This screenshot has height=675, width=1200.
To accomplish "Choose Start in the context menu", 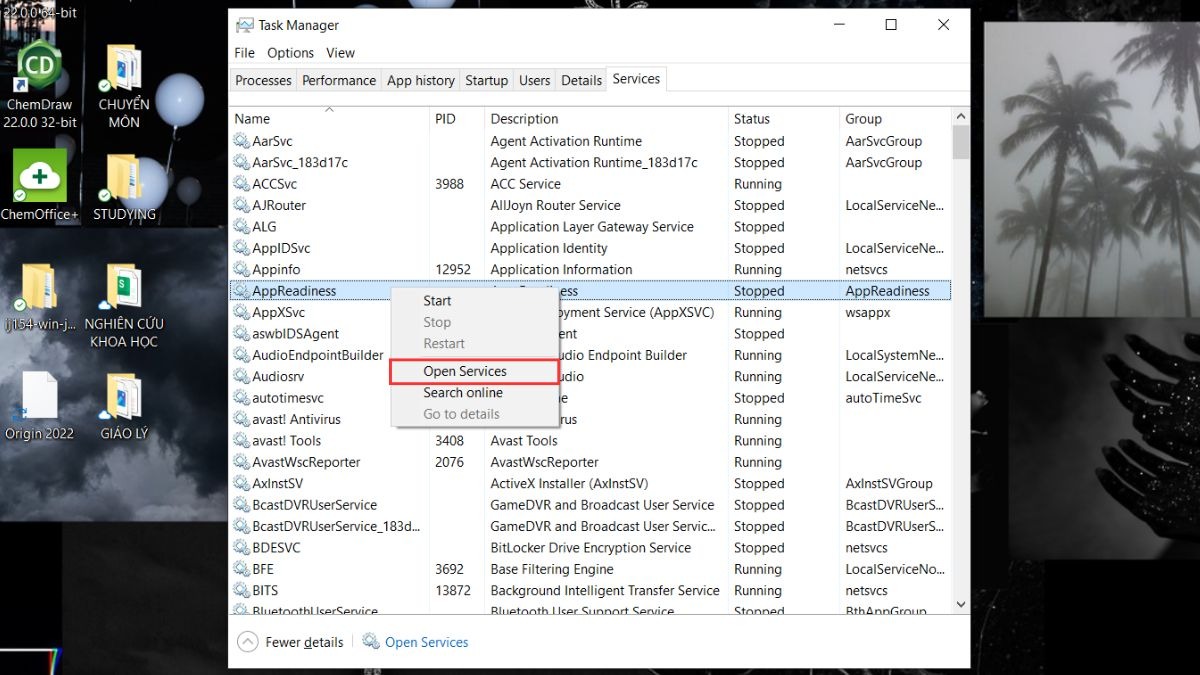I will tap(475, 301).
